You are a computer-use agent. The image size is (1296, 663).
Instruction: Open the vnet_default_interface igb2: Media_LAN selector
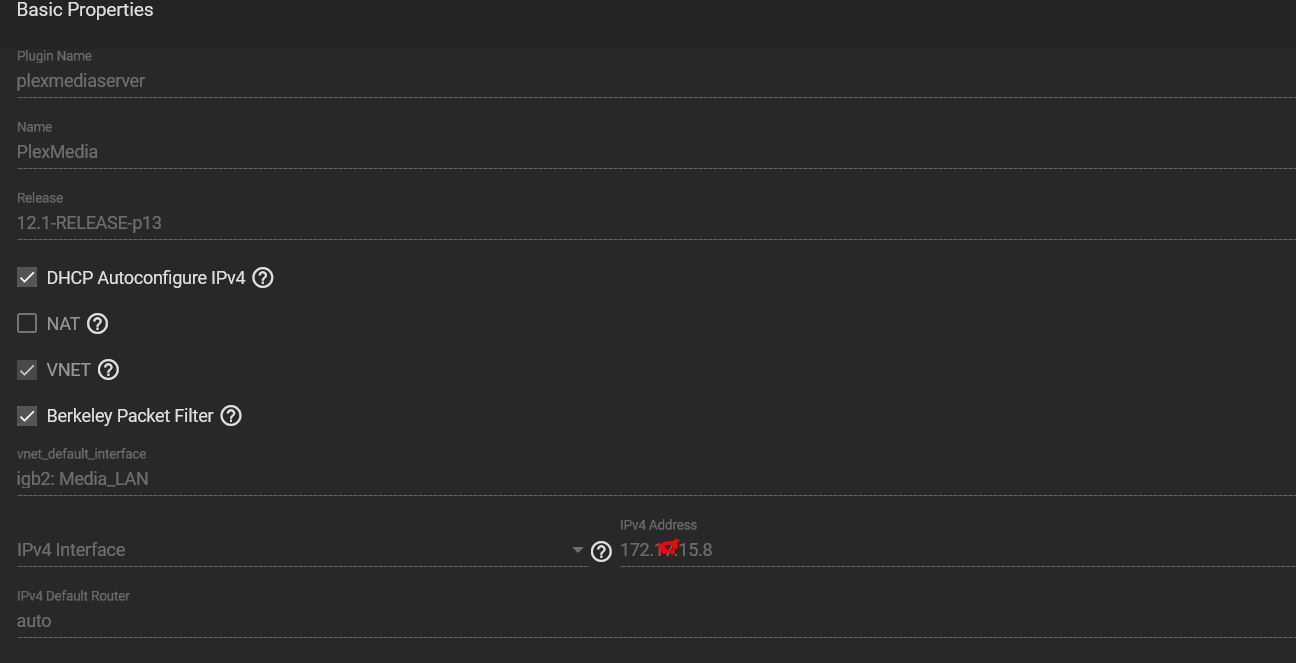(83, 479)
